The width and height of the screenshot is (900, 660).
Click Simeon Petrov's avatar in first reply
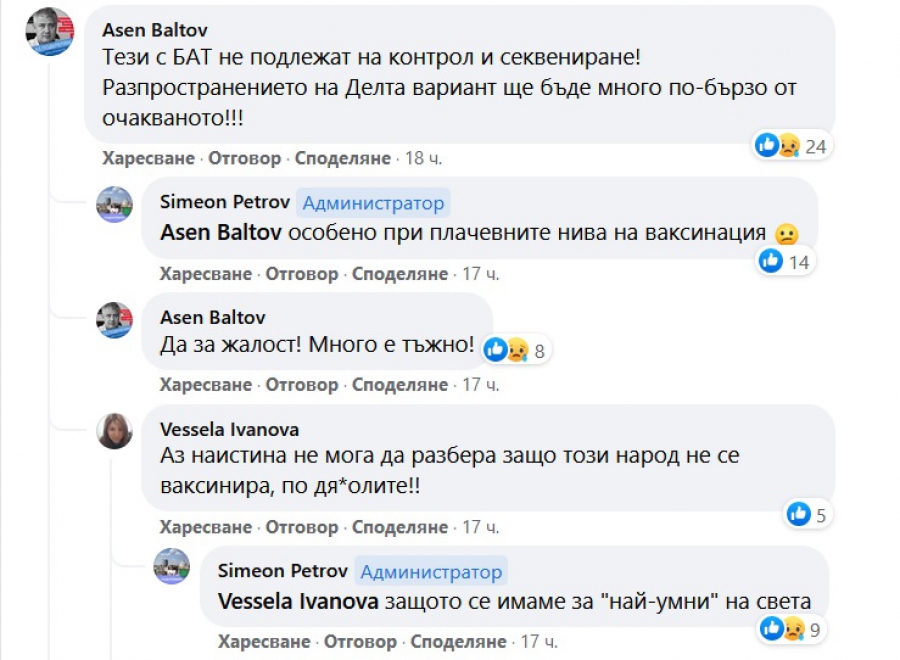pos(114,204)
